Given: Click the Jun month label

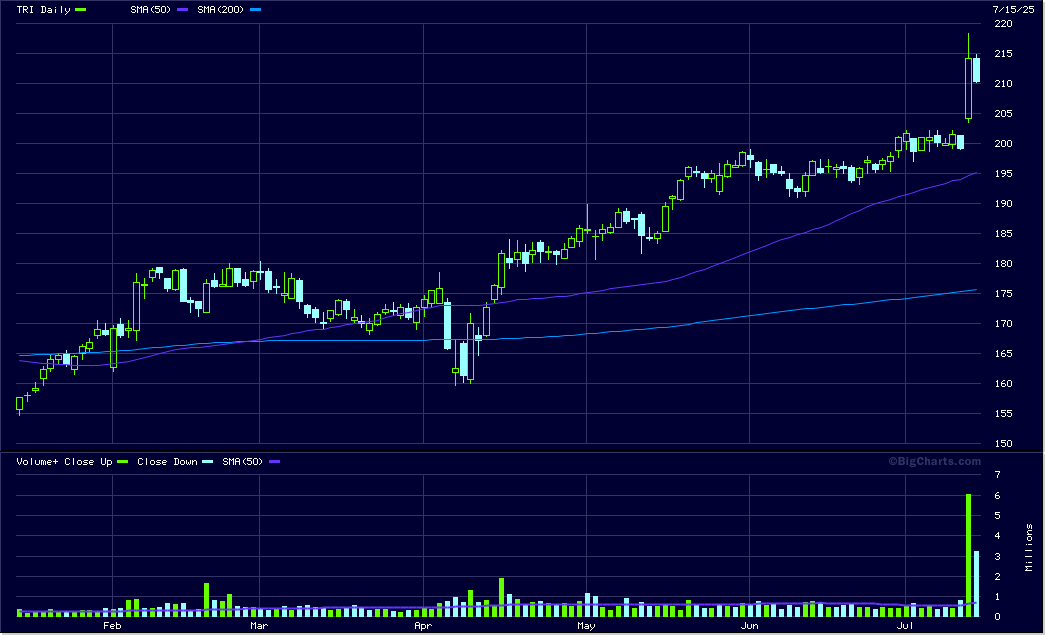Looking at the screenshot, I should coord(750,626).
